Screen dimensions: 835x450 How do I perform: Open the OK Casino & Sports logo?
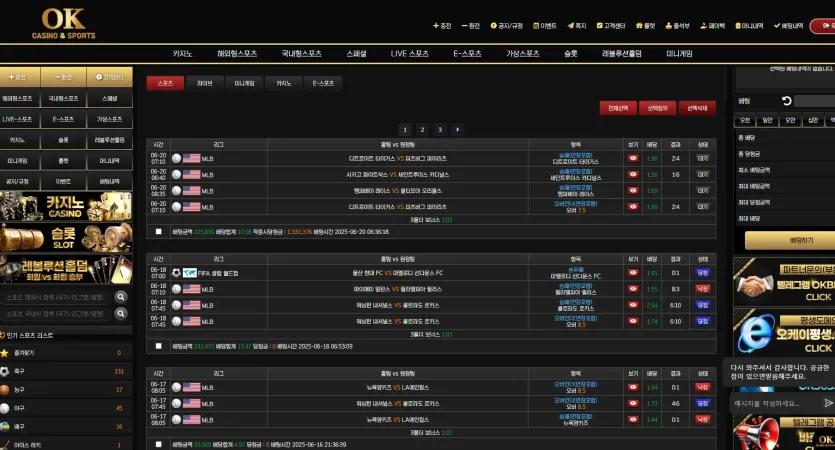point(63,23)
